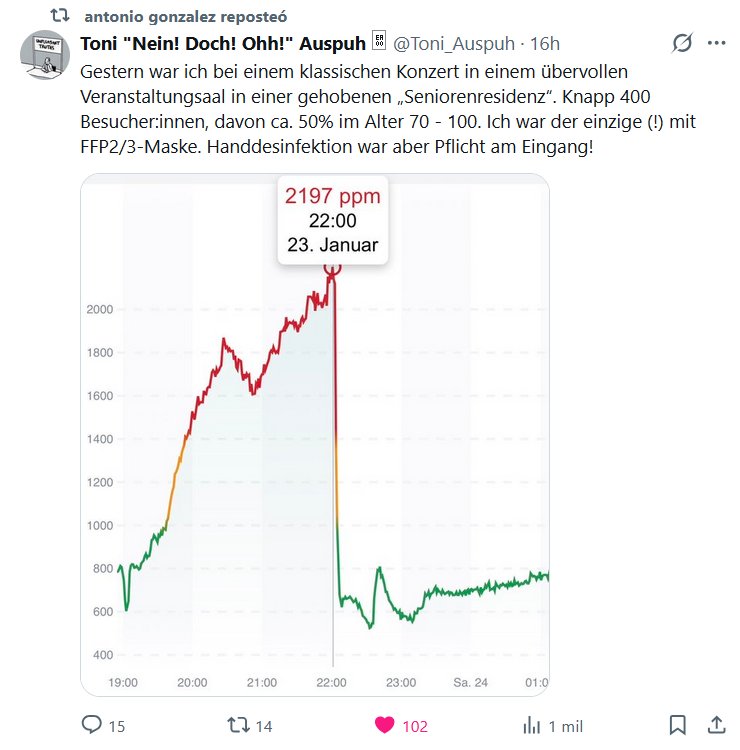Click the share upload icon

click(x=716, y=725)
